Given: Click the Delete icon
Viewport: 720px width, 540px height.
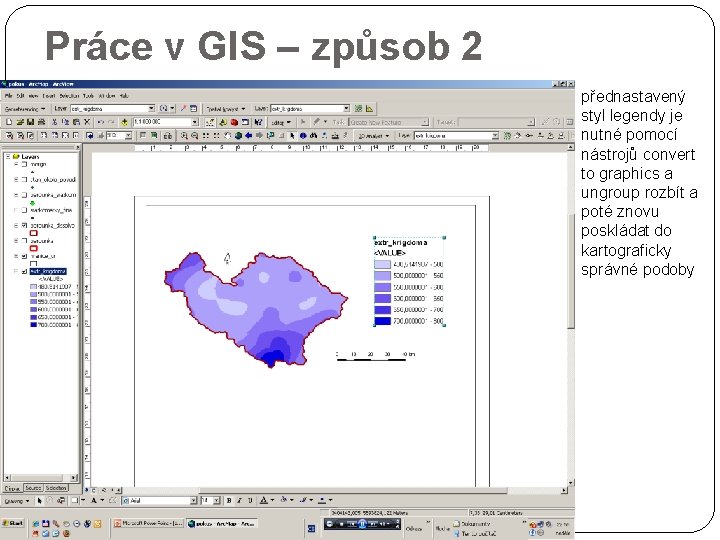Looking at the screenshot, I should [87, 122].
